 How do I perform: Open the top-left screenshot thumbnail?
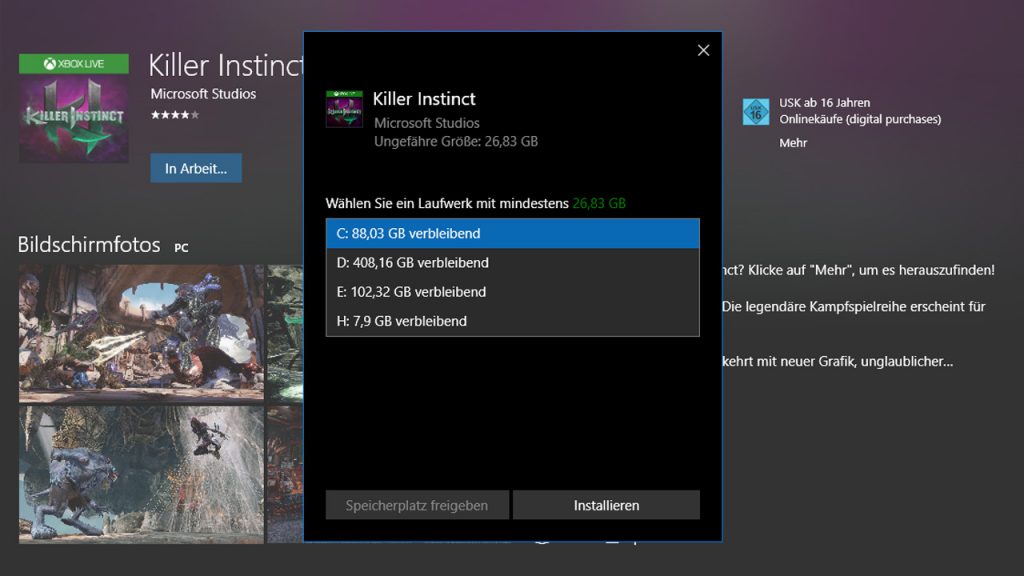[x=141, y=333]
